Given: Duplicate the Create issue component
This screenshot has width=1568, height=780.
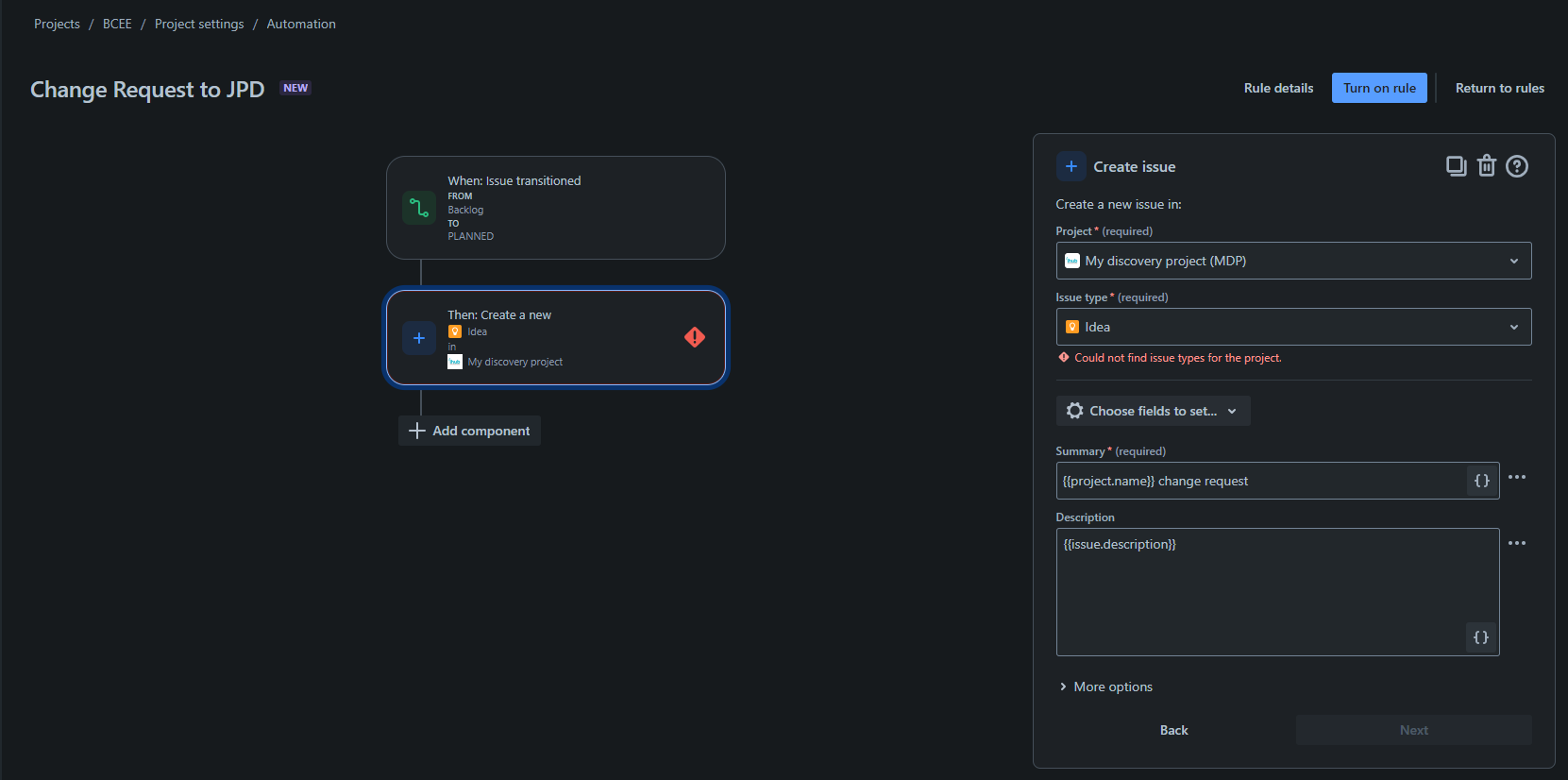Looking at the screenshot, I should pos(1456,166).
